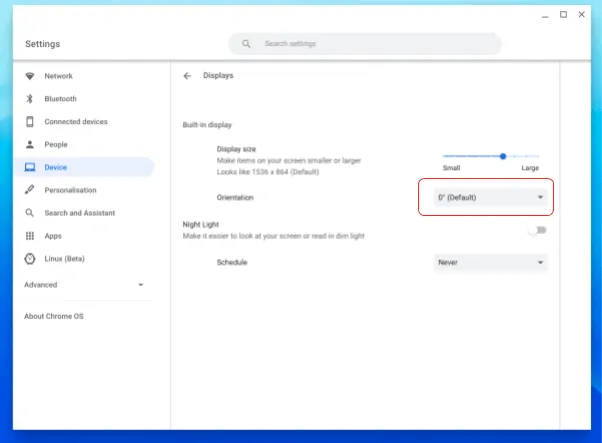Click the Device laptop icon
Image resolution: width=602 pixels, height=443 pixels.
[30, 167]
